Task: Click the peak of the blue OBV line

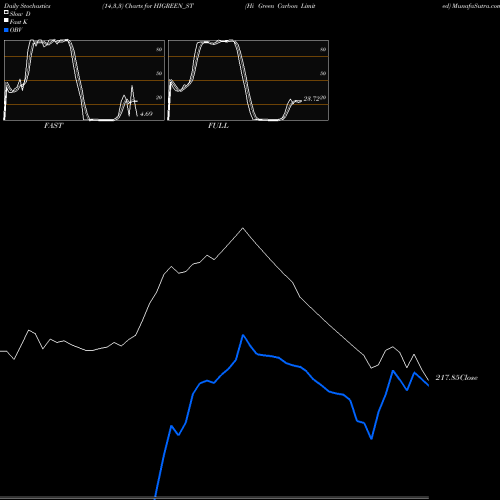Action: [243, 335]
